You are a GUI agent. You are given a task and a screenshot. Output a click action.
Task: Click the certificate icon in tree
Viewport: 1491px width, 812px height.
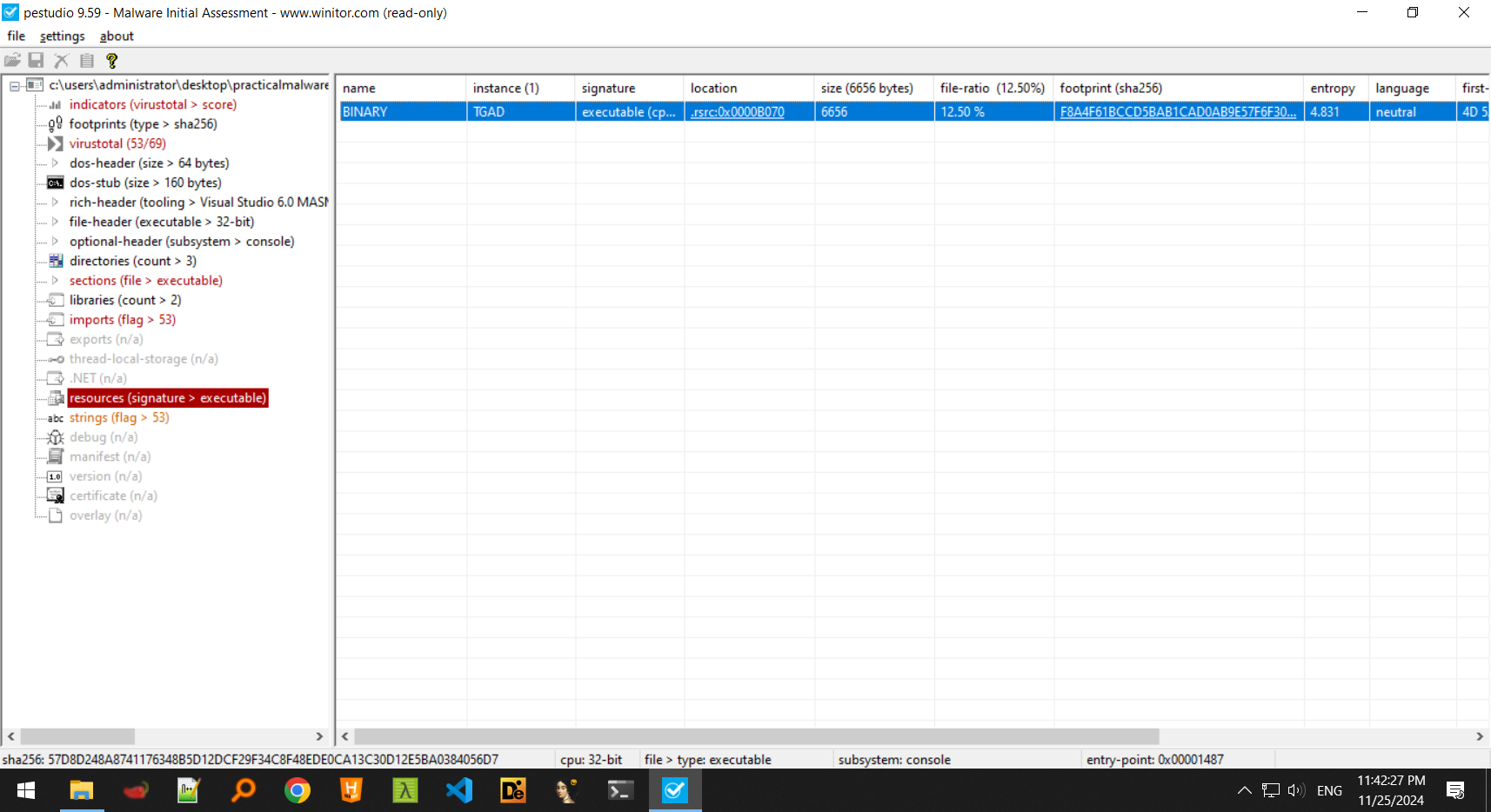point(56,496)
